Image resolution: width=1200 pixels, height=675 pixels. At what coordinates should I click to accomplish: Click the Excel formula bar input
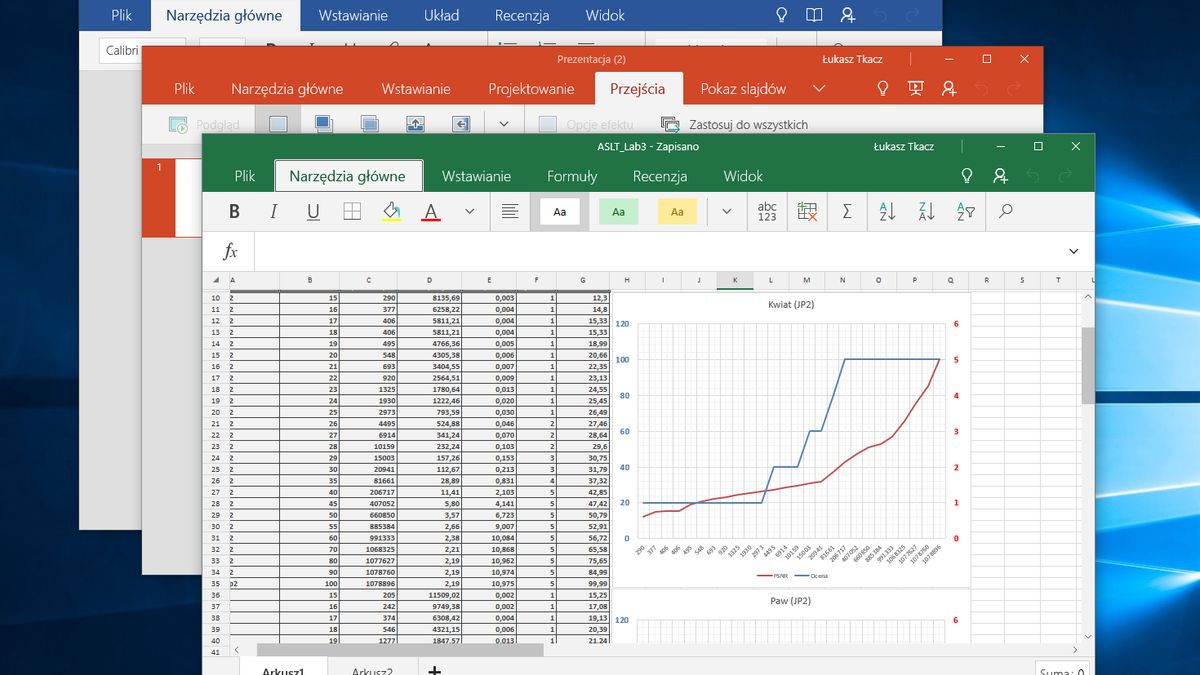coord(655,251)
